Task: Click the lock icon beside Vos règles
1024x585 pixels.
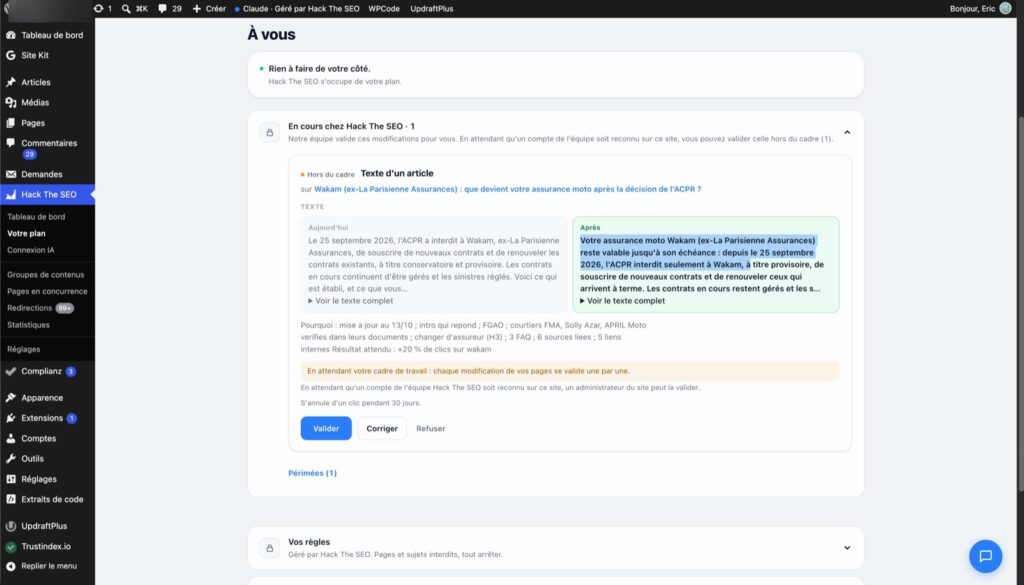Action: click(270, 548)
